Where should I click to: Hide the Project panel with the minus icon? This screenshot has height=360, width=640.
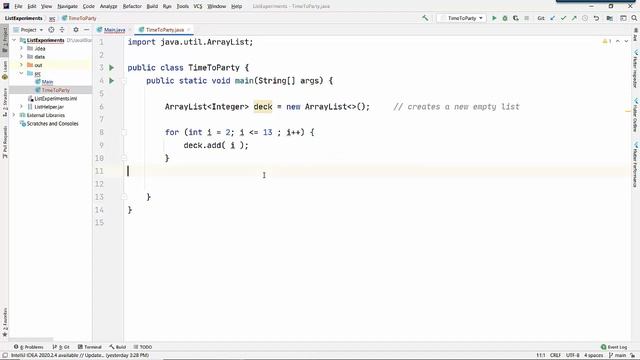pyautogui.click(x=87, y=30)
